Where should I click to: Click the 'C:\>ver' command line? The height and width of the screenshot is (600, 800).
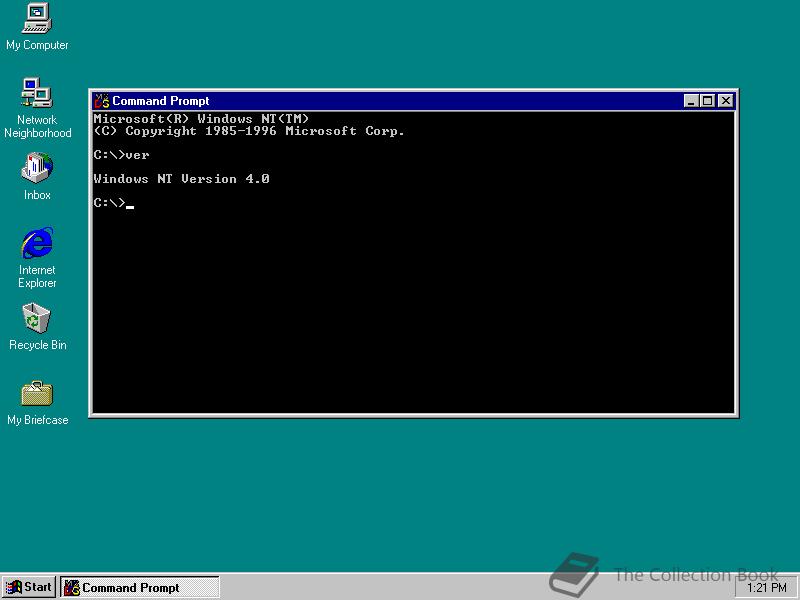(121, 155)
